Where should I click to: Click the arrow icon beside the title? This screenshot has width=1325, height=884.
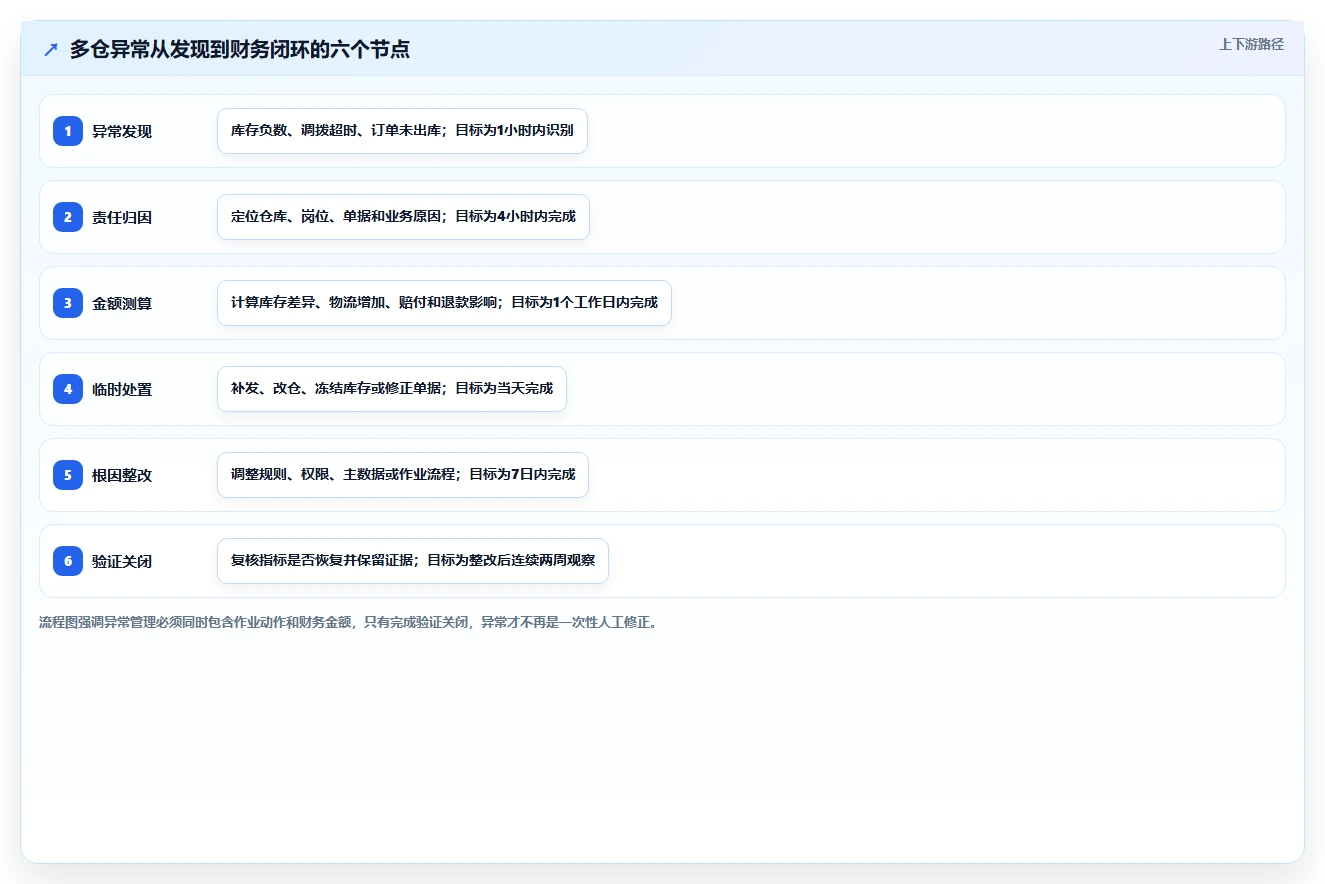(51, 49)
